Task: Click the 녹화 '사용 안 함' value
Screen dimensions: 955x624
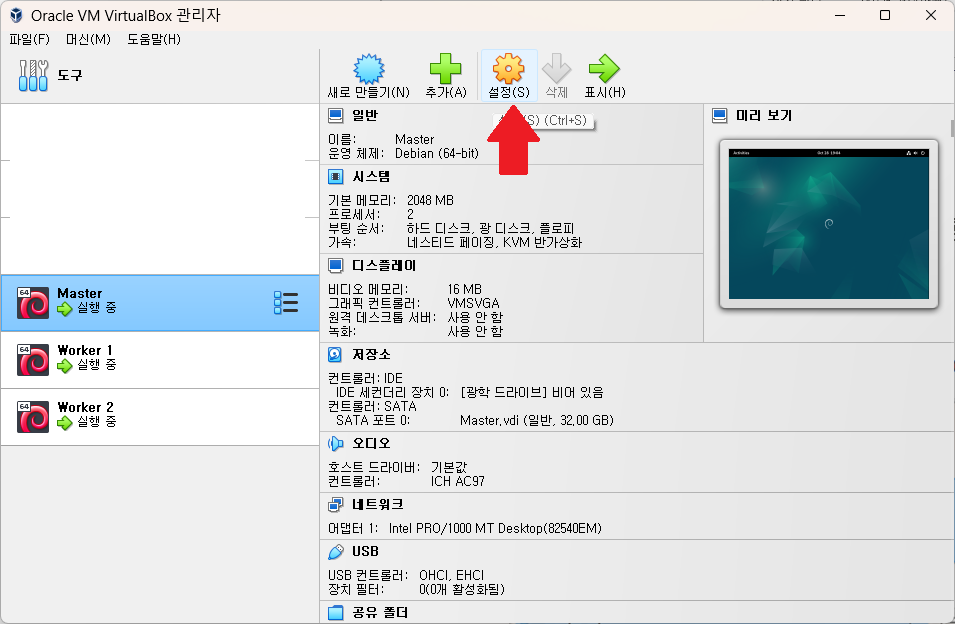Action: click(x=475, y=331)
